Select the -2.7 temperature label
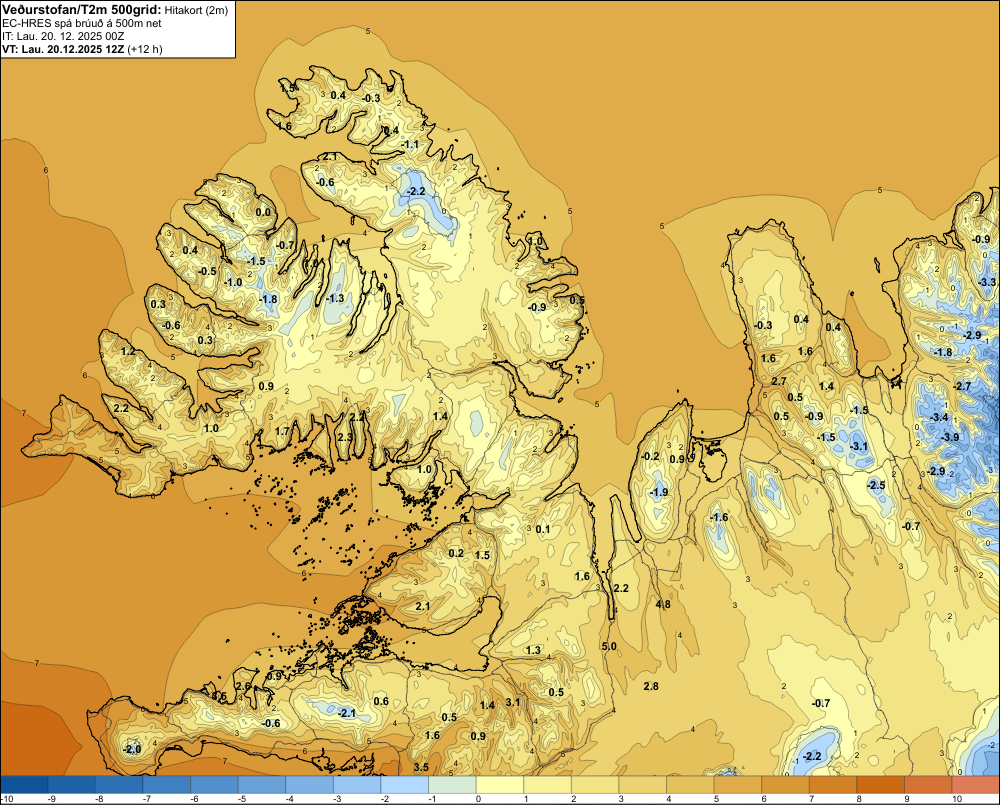 pyautogui.click(x=962, y=386)
